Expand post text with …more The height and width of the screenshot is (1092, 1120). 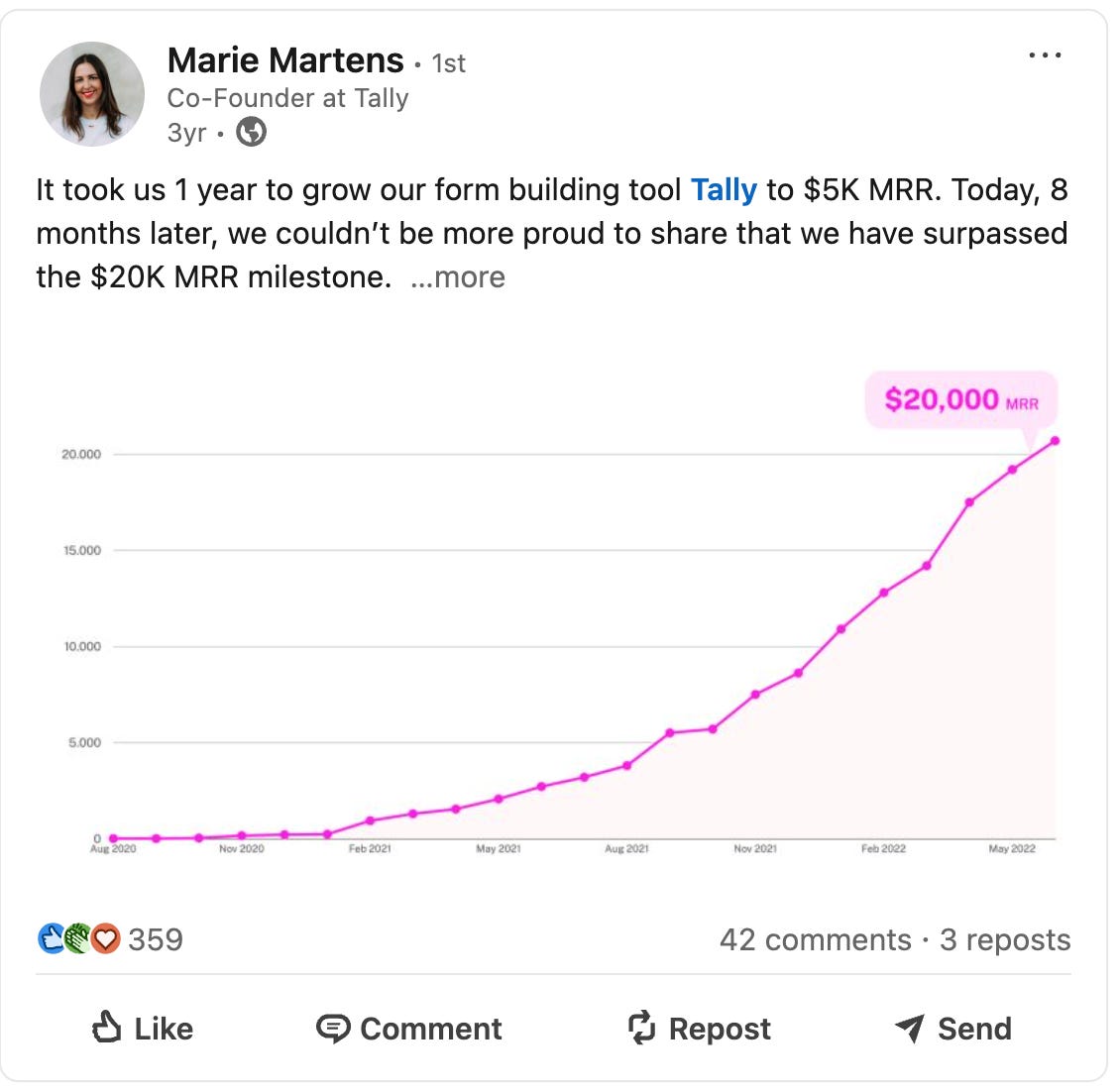457,277
